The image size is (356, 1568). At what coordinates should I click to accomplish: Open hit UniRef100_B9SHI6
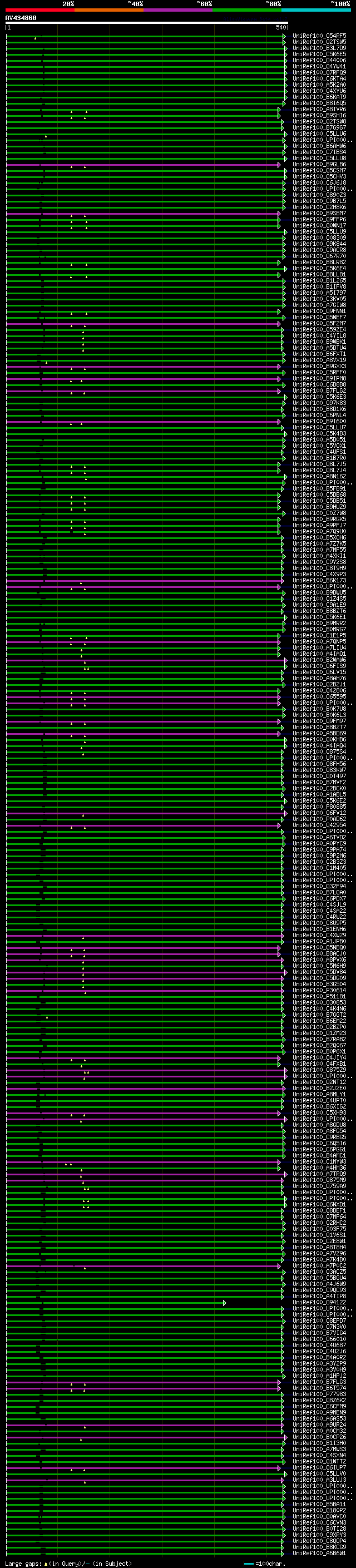pos(319,115)
